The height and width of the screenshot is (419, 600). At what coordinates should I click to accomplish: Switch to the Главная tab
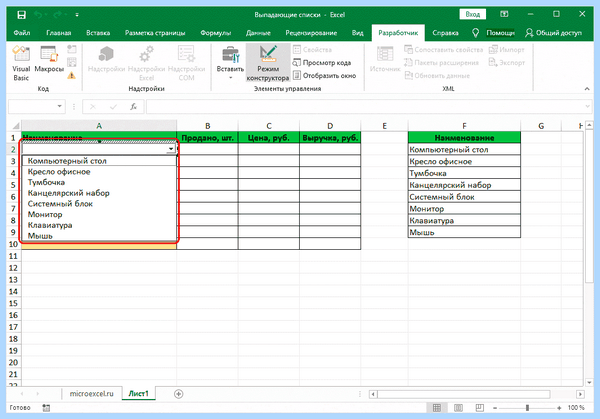(59, 33)
